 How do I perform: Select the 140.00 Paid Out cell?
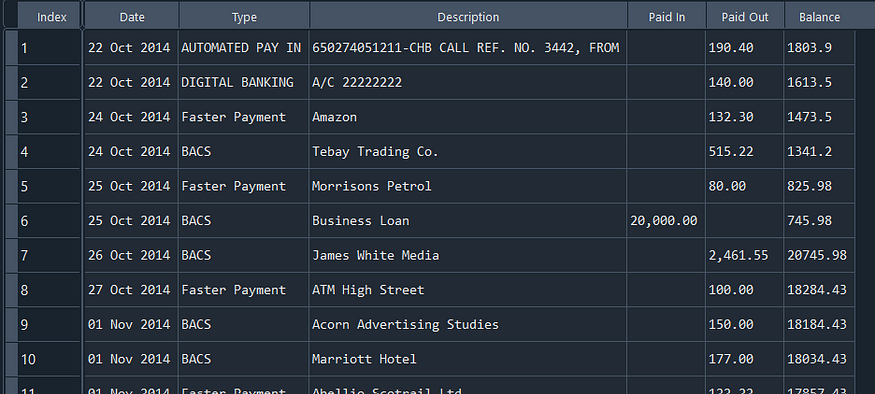[744, 82]
